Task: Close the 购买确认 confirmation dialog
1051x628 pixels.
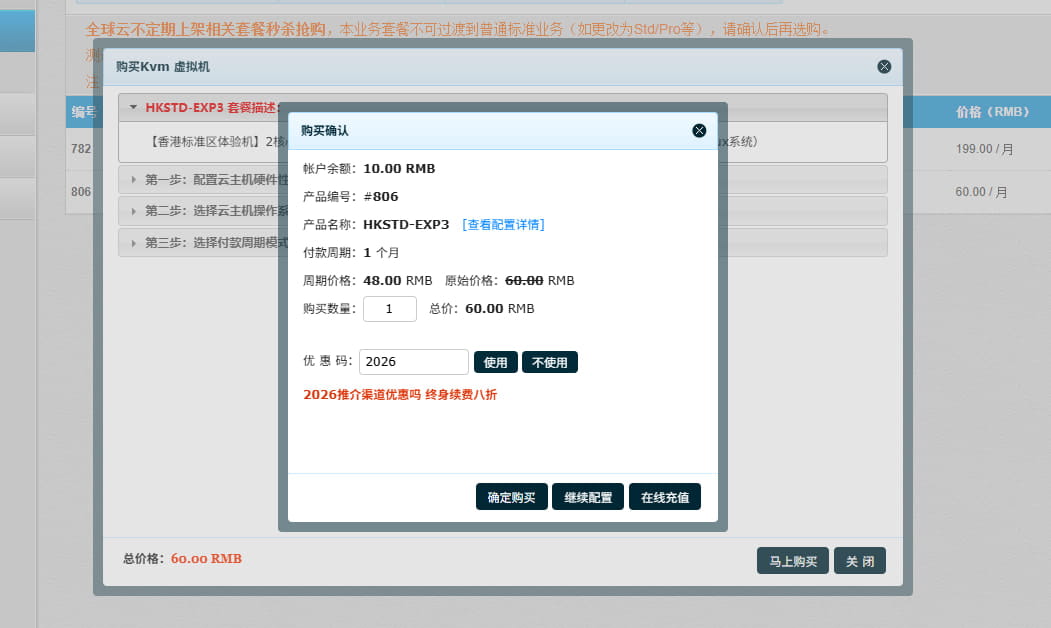Action: pos(698,130)
